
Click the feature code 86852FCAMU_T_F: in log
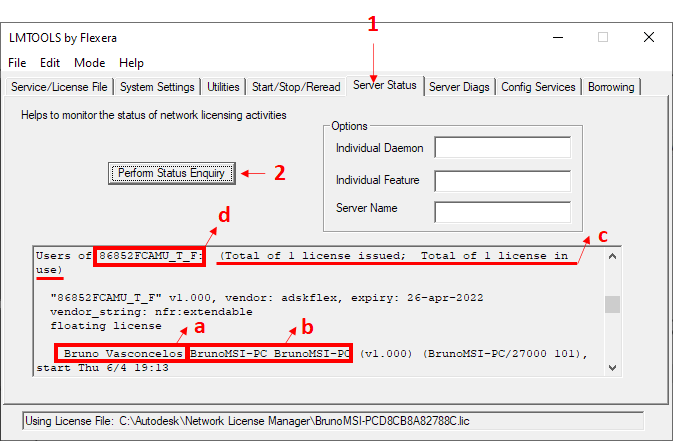pyautogui.click(x=149, y=256)
